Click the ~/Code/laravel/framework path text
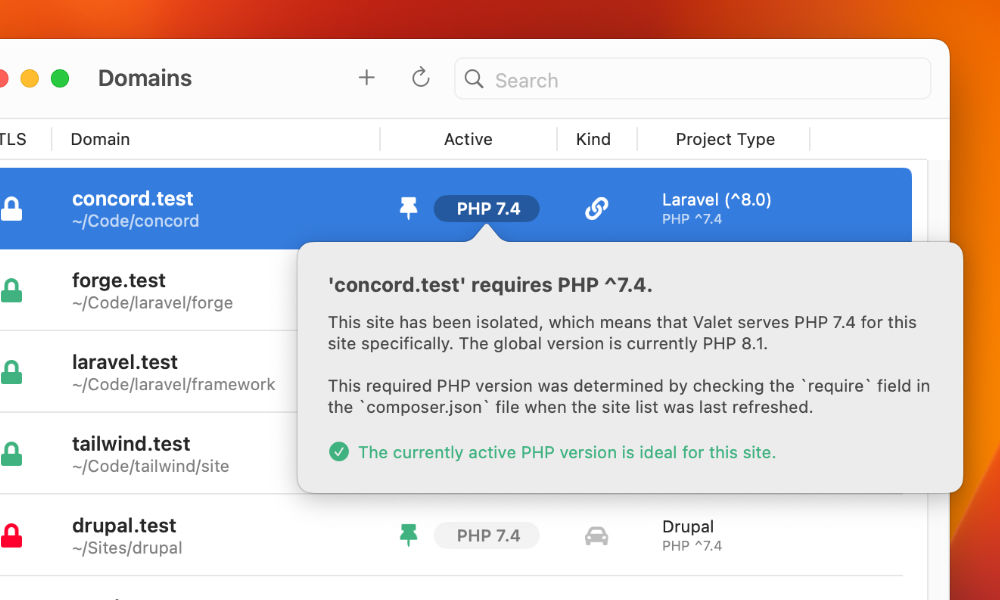 [173, 384]
